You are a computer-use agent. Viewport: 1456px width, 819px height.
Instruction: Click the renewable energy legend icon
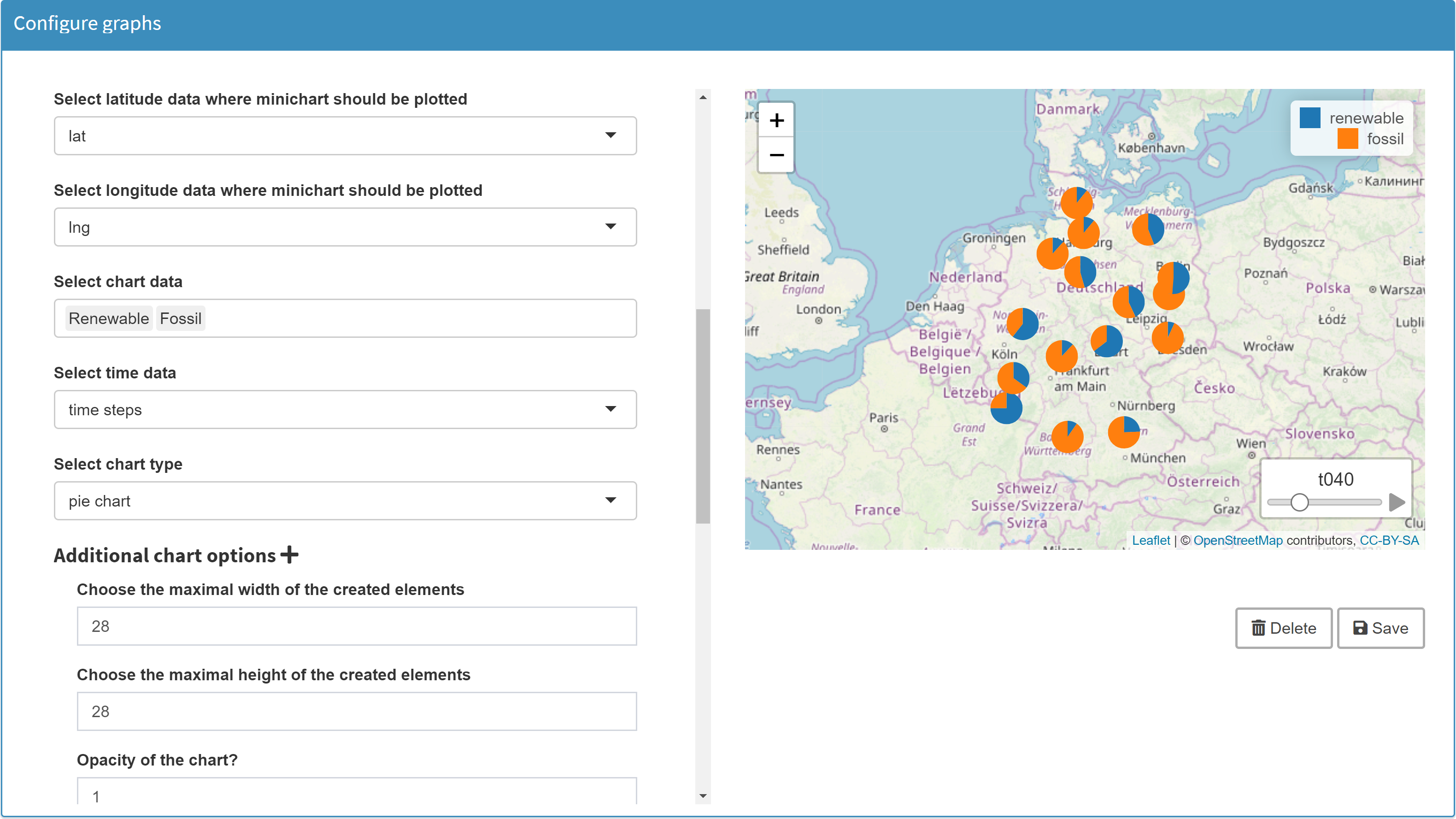[x=1310, y=116]
